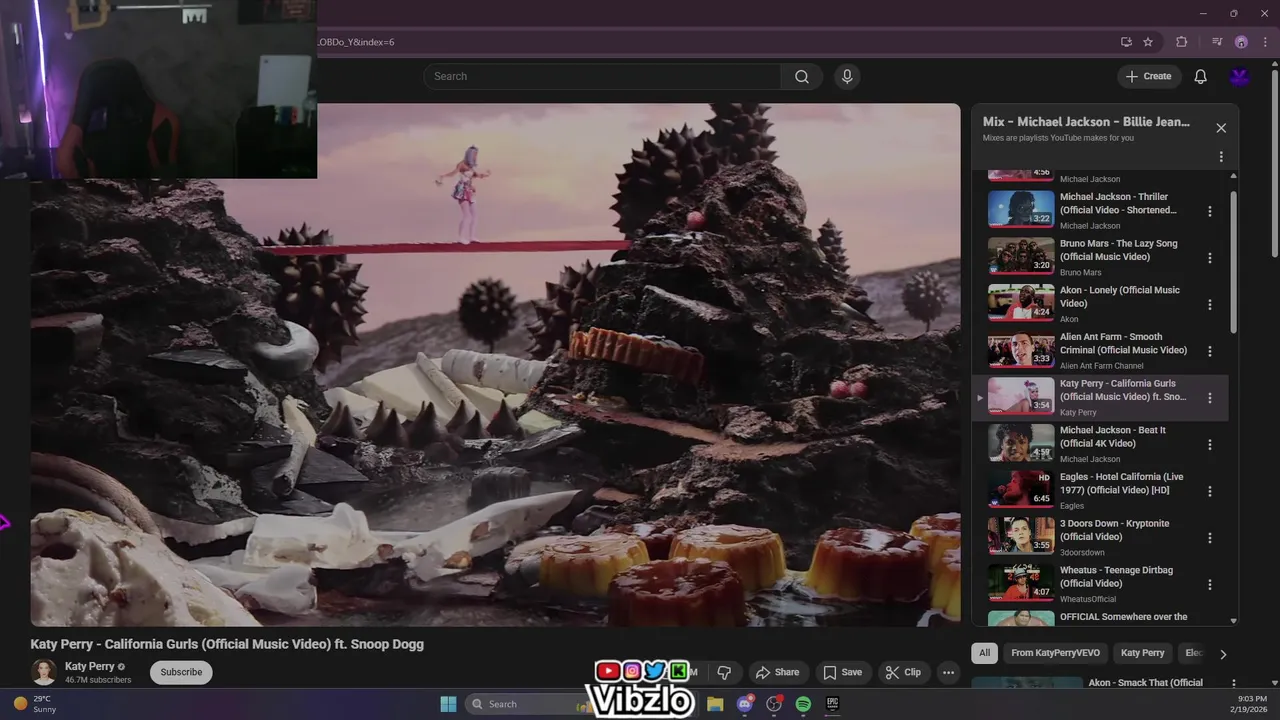The height and width of the screenshot is (720, 1280).
Task: Open the YouTube account avatar menu
Action: pos(1240,77)
